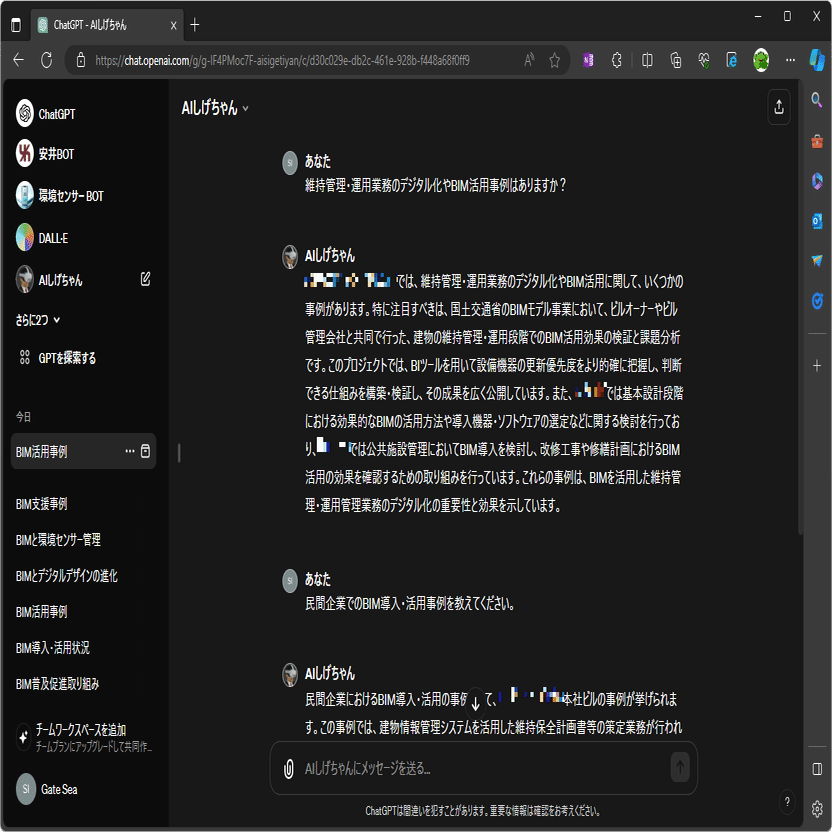The height and width of the screenshot is (832, 832).
Task: Close the ChatGPT browser tab
Action: tap(173, 25)
